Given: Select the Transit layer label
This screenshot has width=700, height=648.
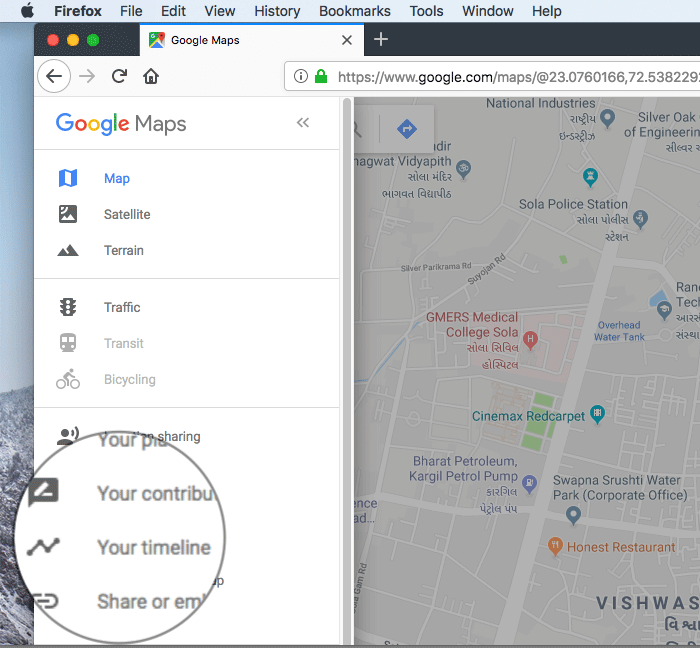Looking at the screenshot, I should 124,344.
